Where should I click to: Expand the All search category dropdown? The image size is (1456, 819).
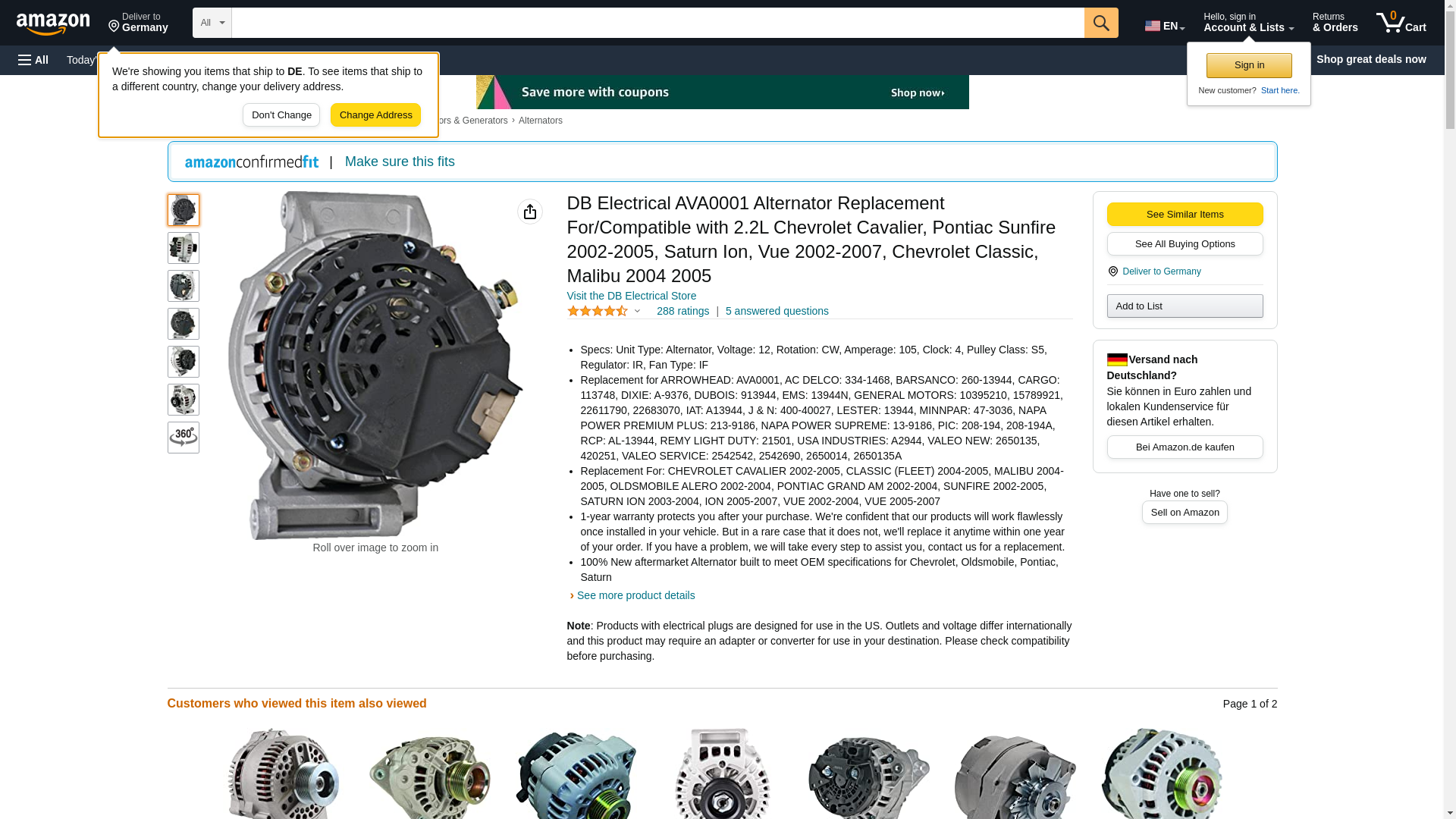pos(212,23)
